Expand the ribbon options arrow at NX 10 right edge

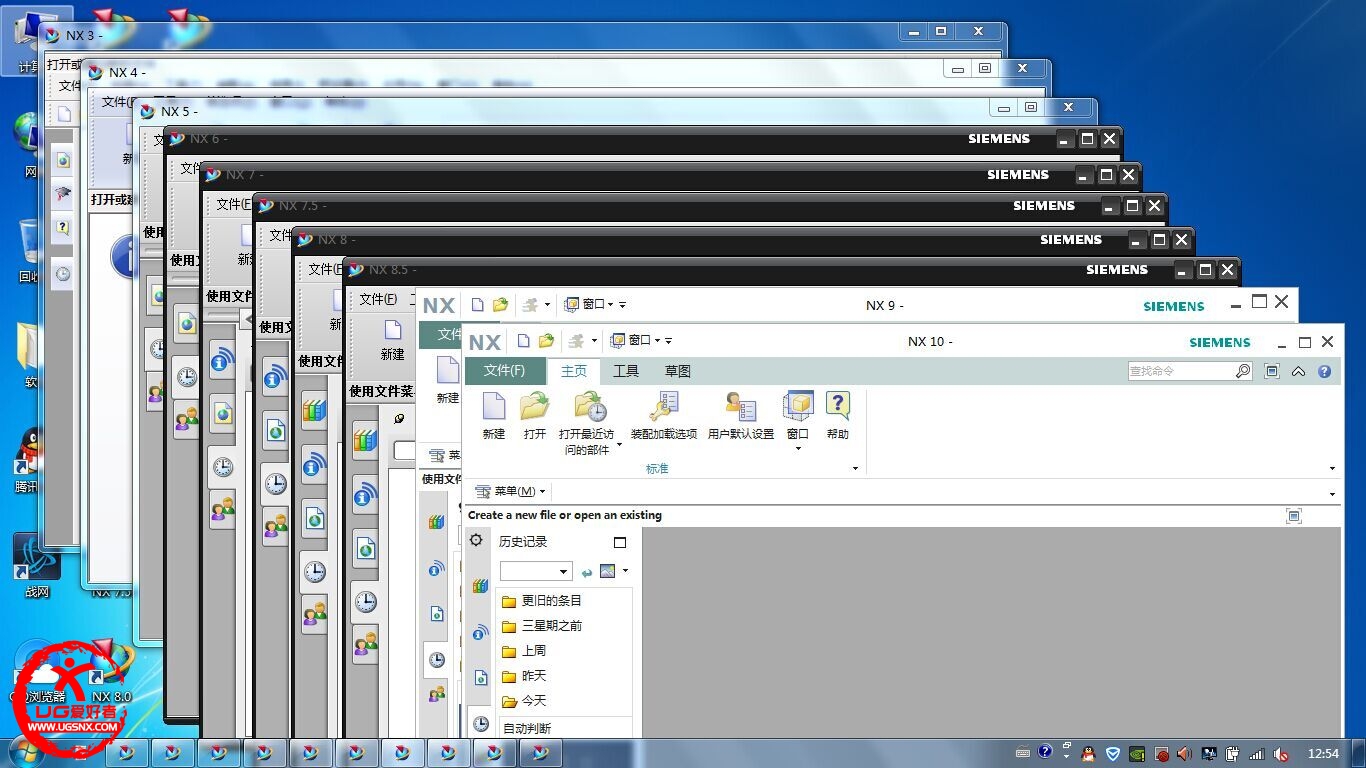(x=1332, y=468)
